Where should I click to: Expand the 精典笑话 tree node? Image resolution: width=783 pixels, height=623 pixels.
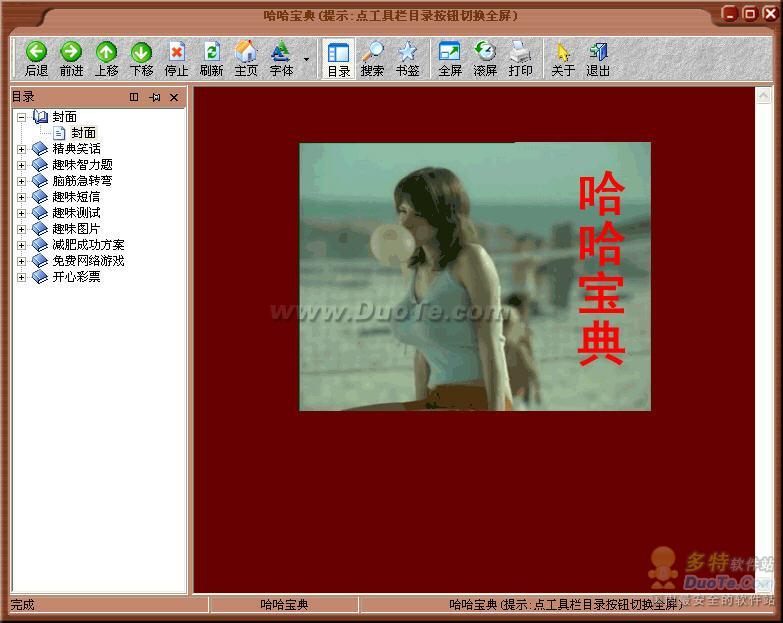point(22,149)
